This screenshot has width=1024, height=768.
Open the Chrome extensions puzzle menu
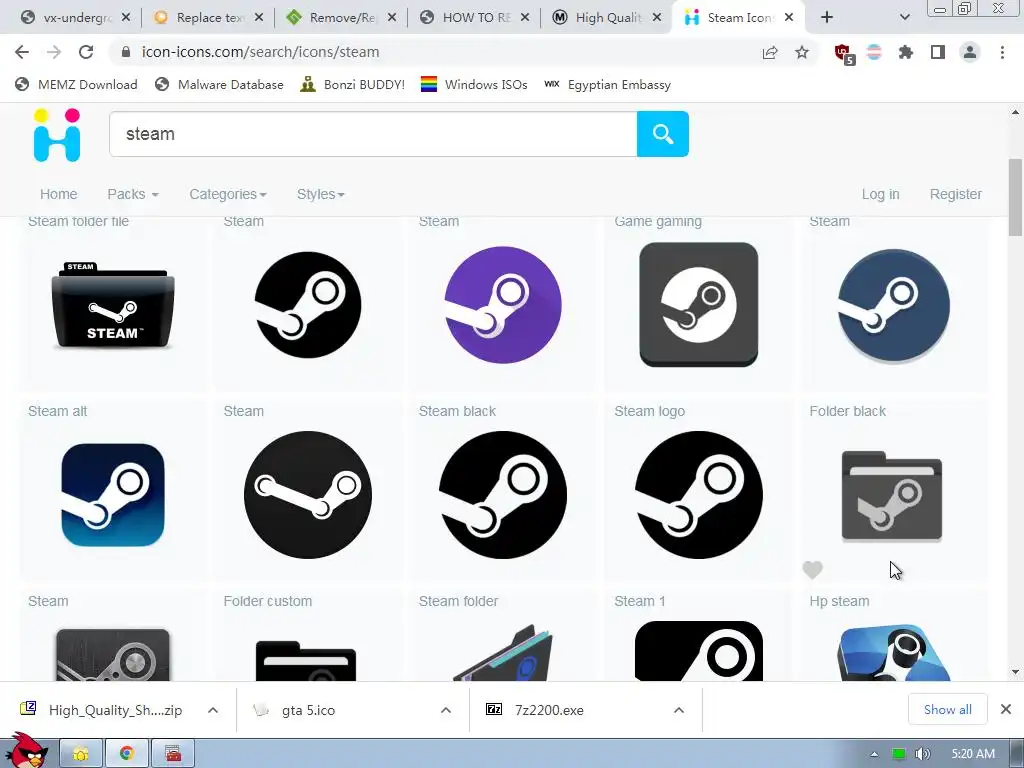point(906,52)
